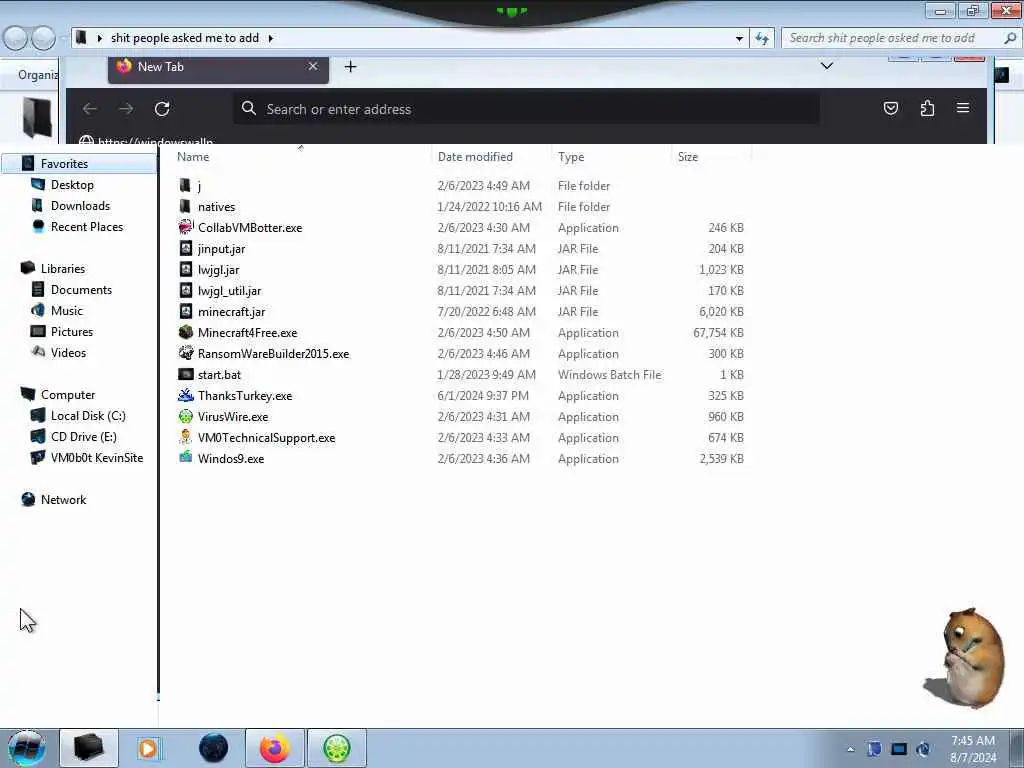Select the Windos9.exe icon
Viewport: 1024px width, 768px height.
click(186, 458)
